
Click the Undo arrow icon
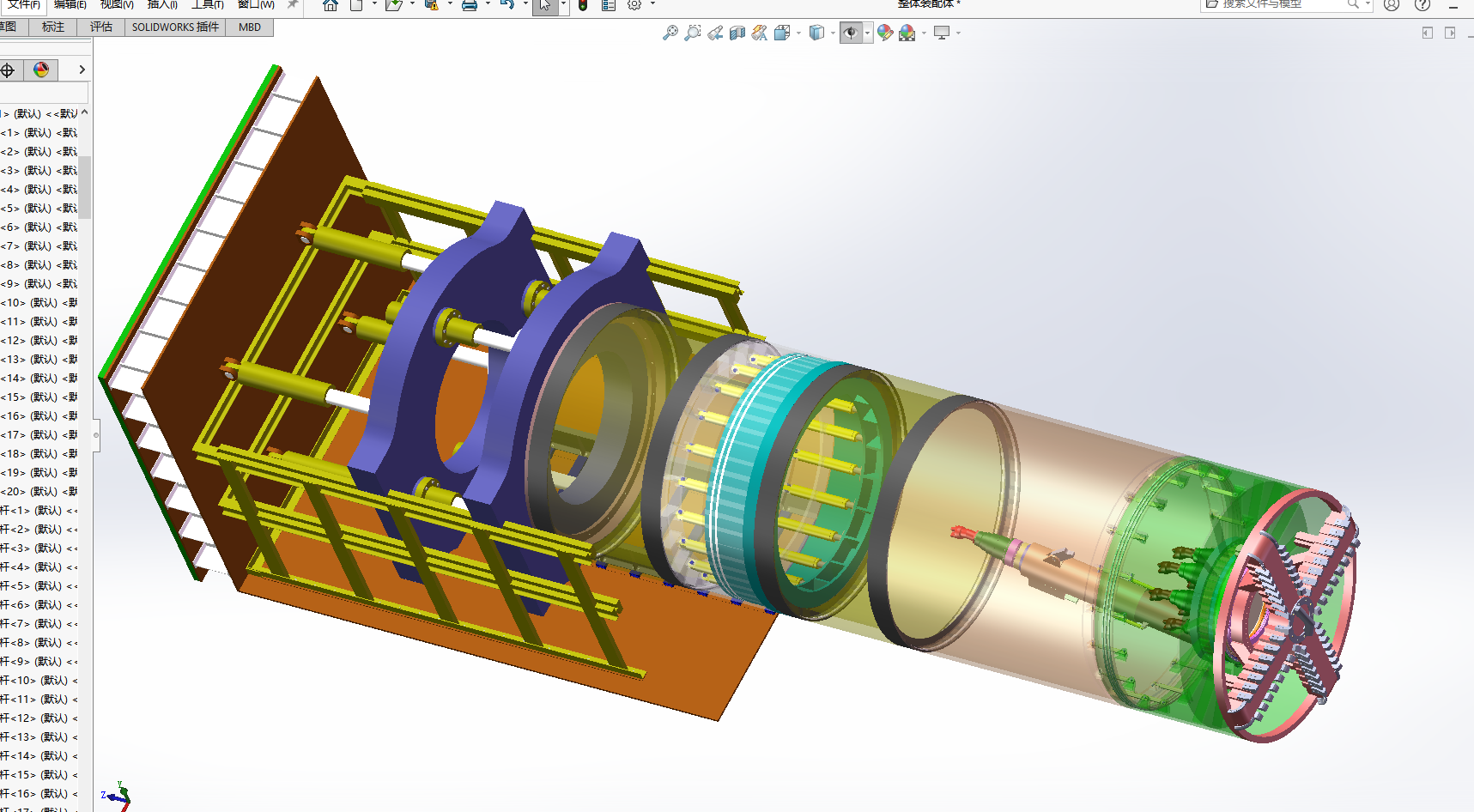click(507, 5)
